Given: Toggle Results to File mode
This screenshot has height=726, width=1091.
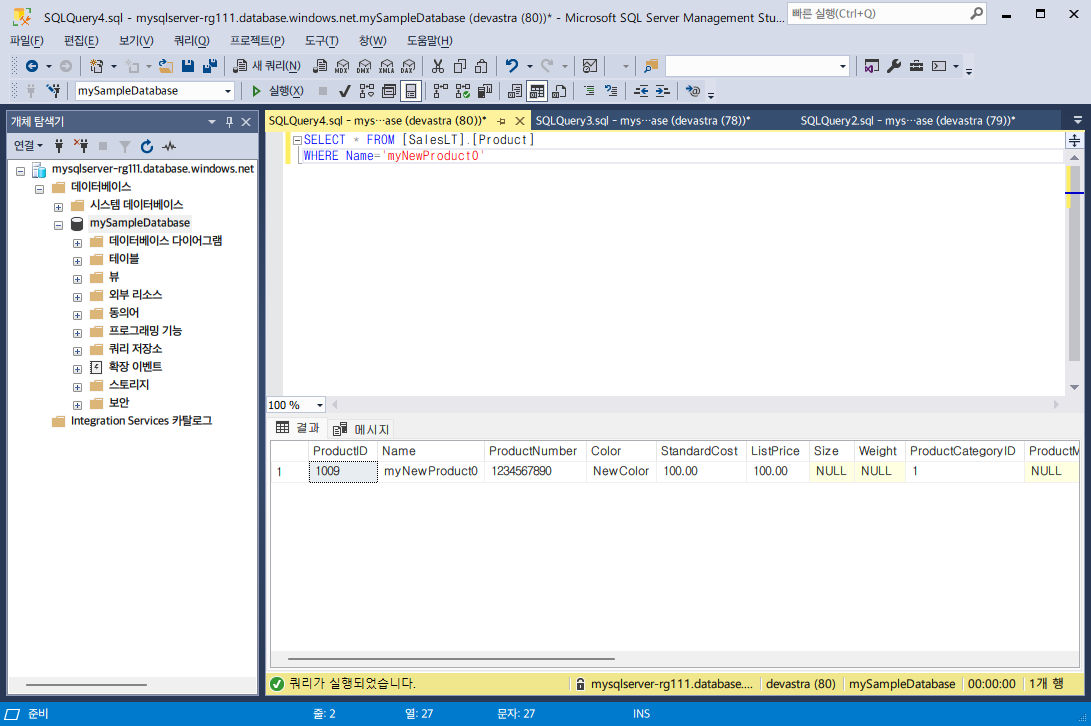Looking at the screenshot, I should pyautogui.click(x=559, y=90).
